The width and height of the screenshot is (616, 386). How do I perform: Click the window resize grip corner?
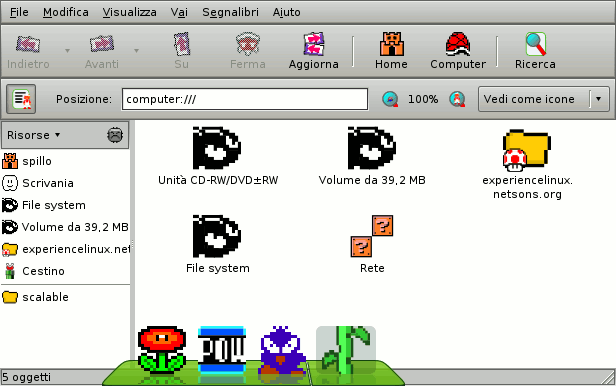pyautogui.click(x=608, y=378)
